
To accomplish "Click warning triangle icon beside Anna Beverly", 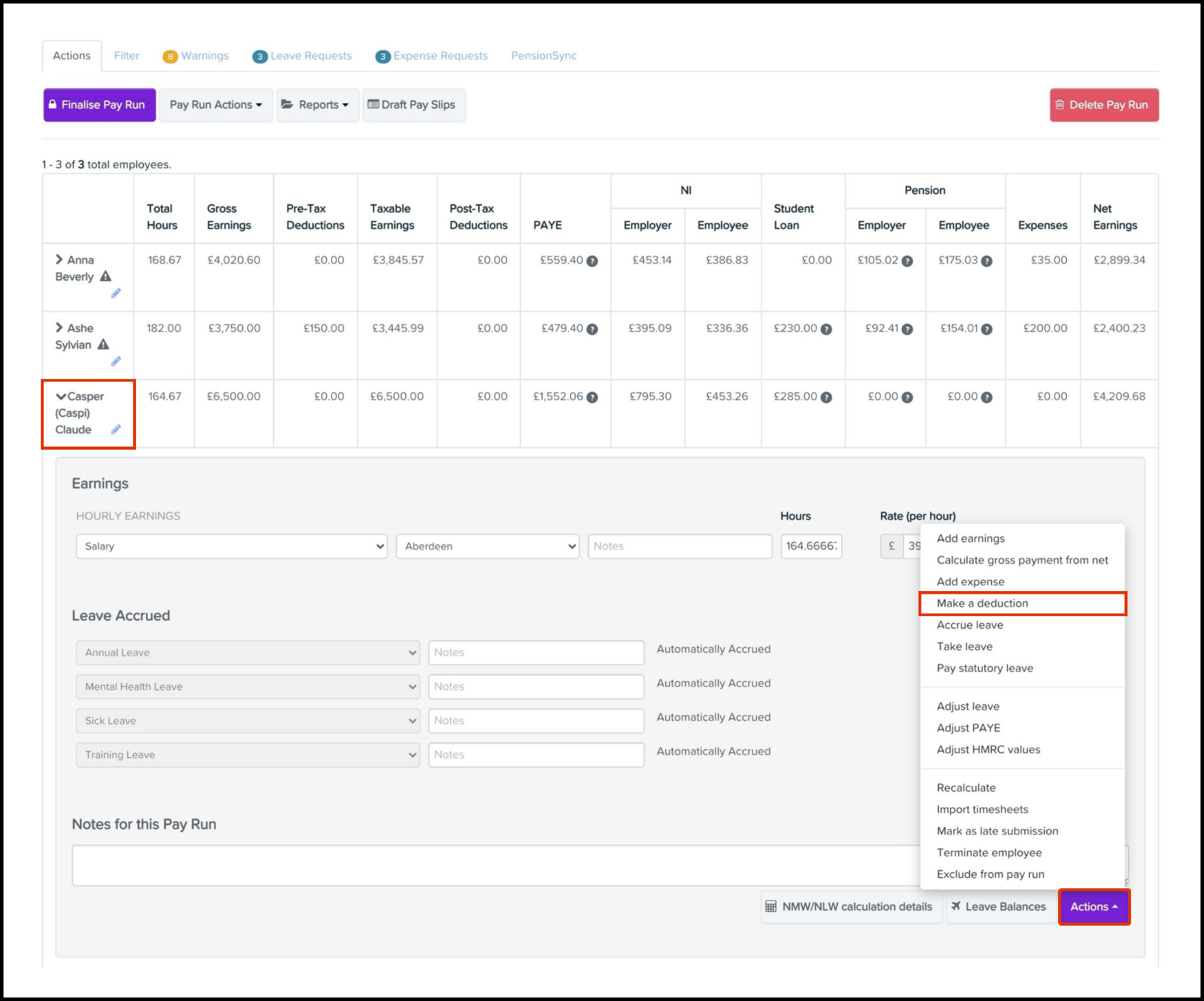I will 105,276.
